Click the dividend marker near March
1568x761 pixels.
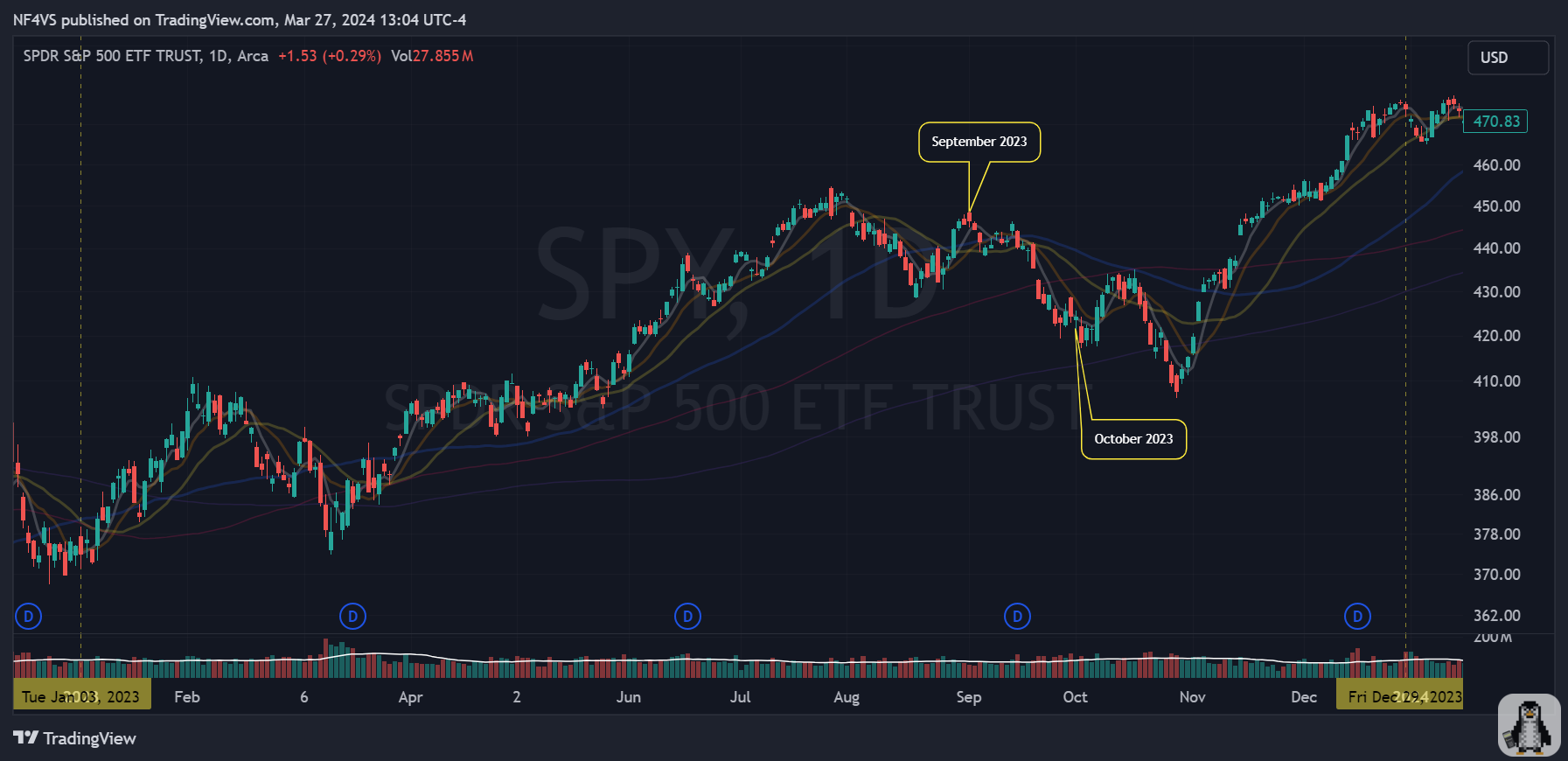tap(352, 617)
